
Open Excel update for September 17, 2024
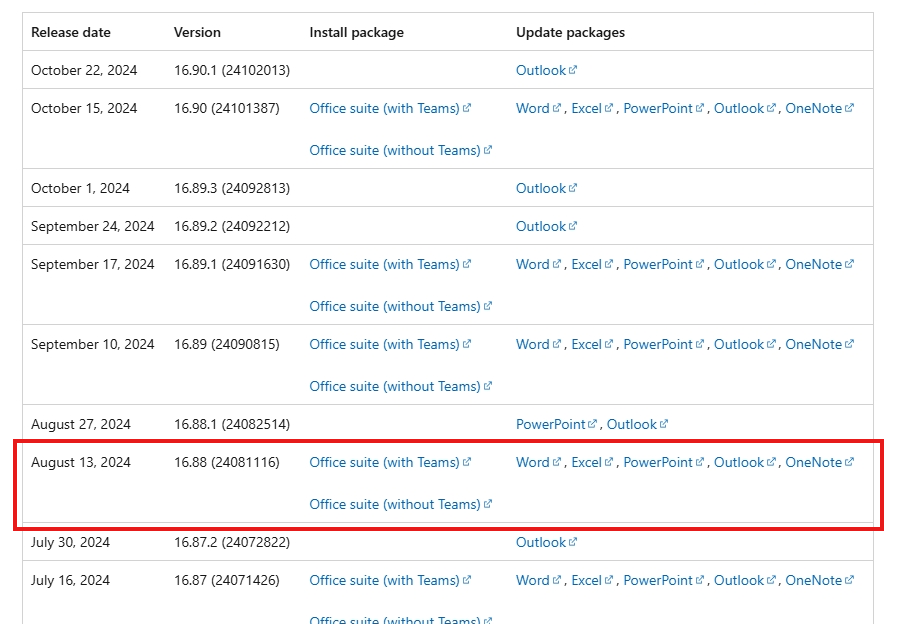coord(592,264)
